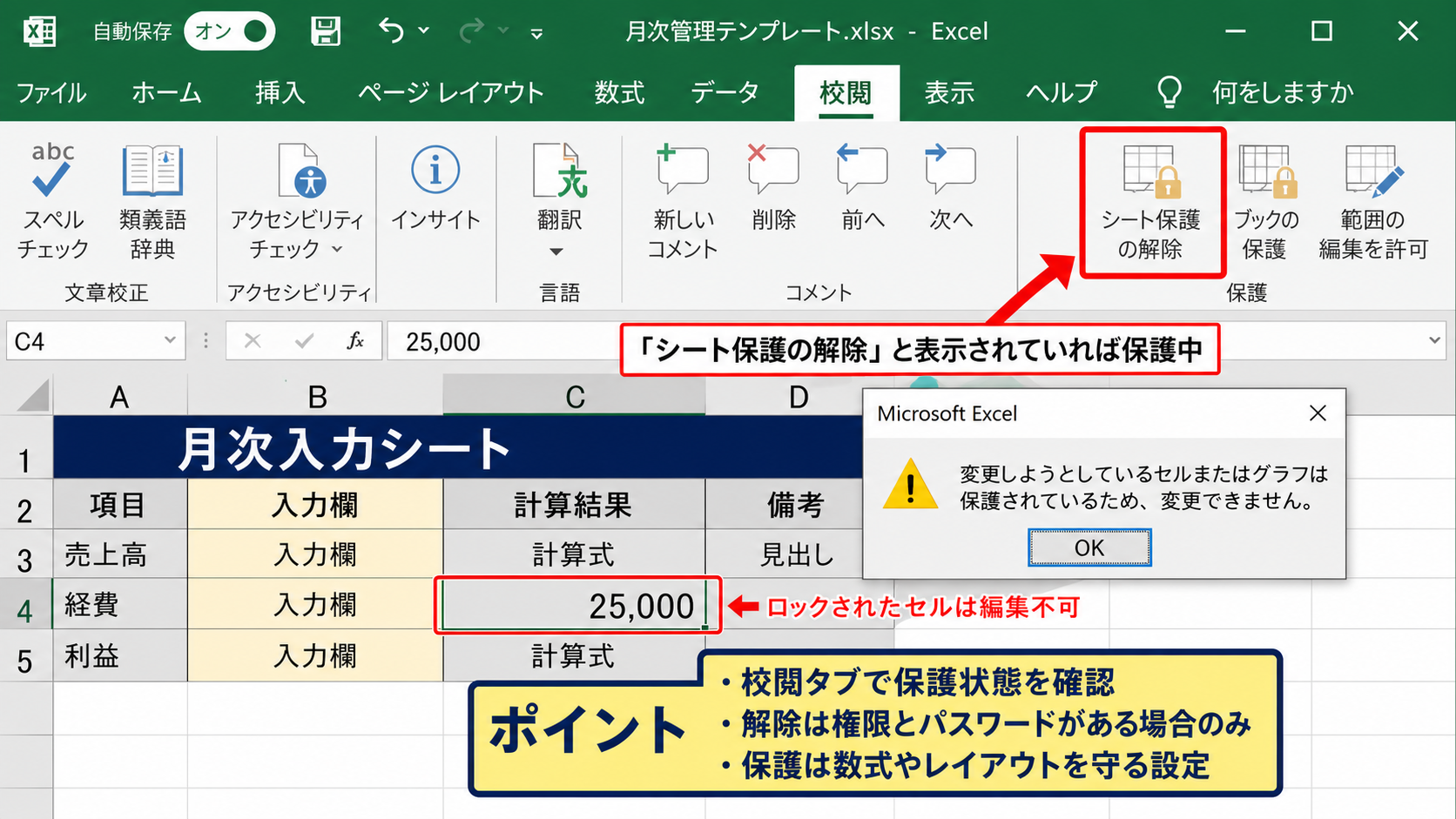Screen dimensions: 1456x819
Task: Click OK in the Microsoft Excel dialog
Action: (1089, 547)
